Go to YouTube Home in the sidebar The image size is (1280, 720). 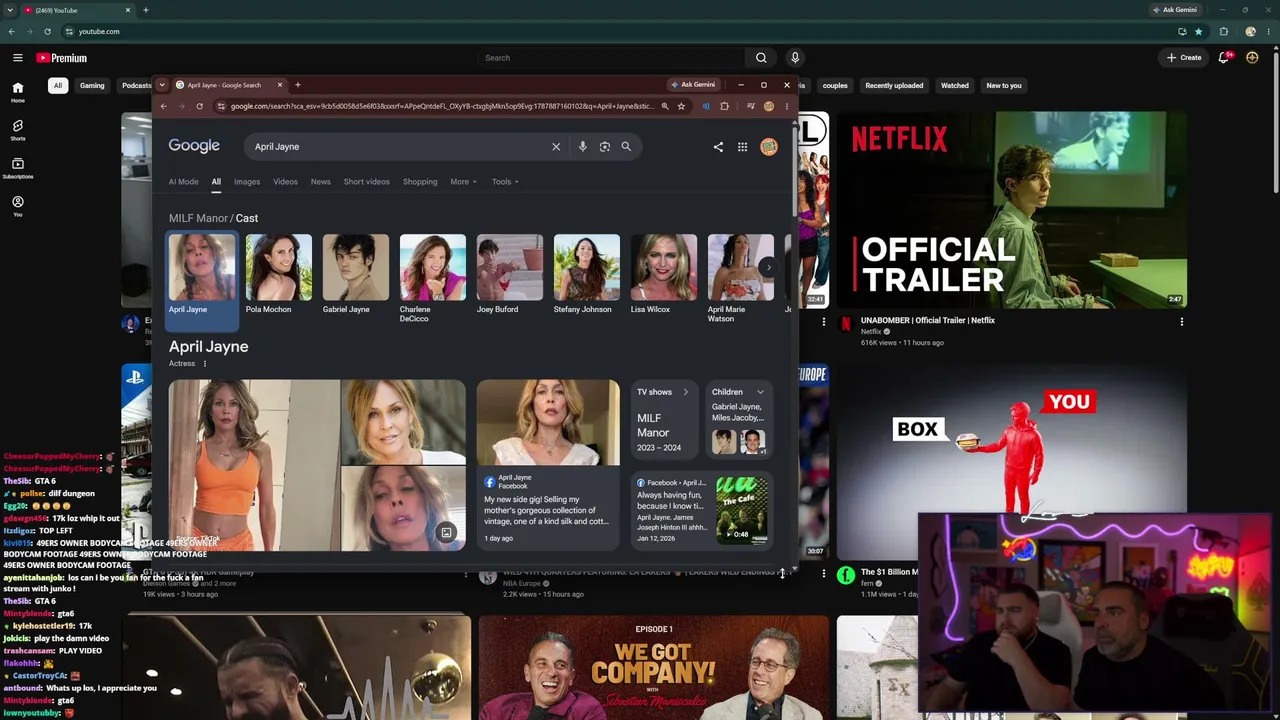pyautogui.click(x=17, y=92)
